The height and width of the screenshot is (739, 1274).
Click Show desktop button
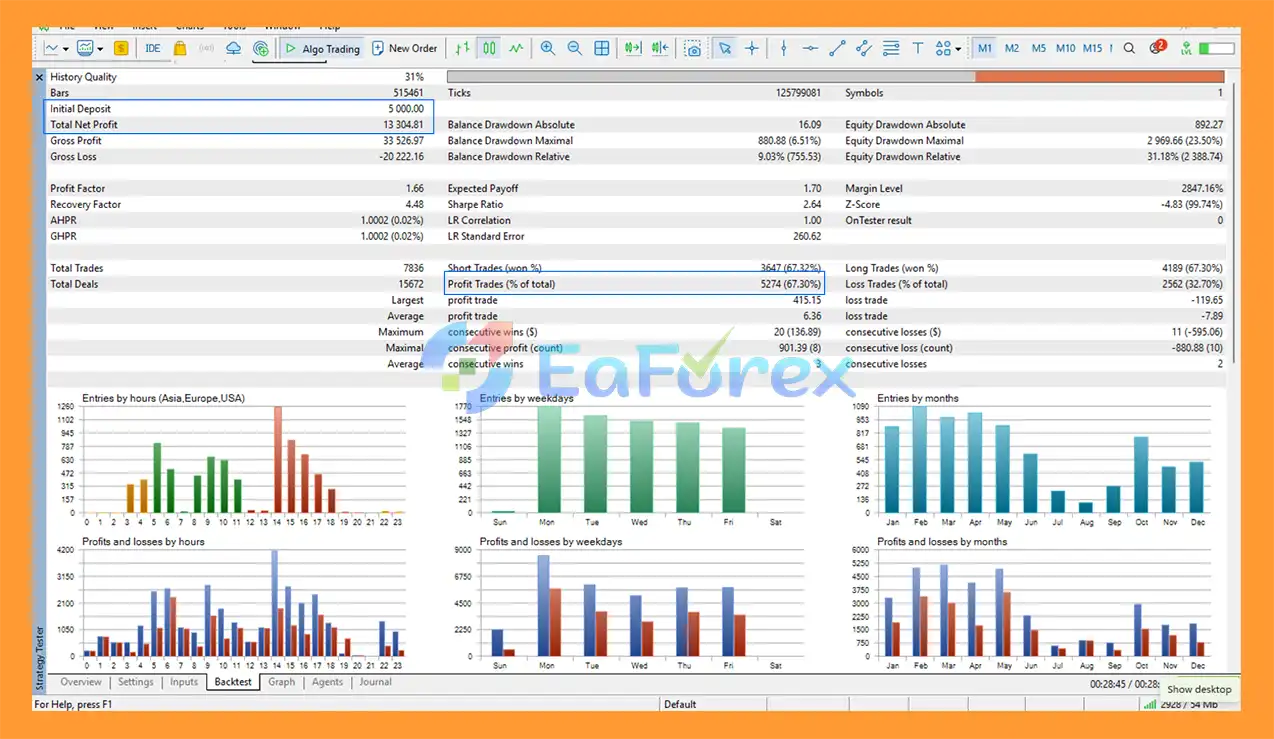tap(1199, 689)
